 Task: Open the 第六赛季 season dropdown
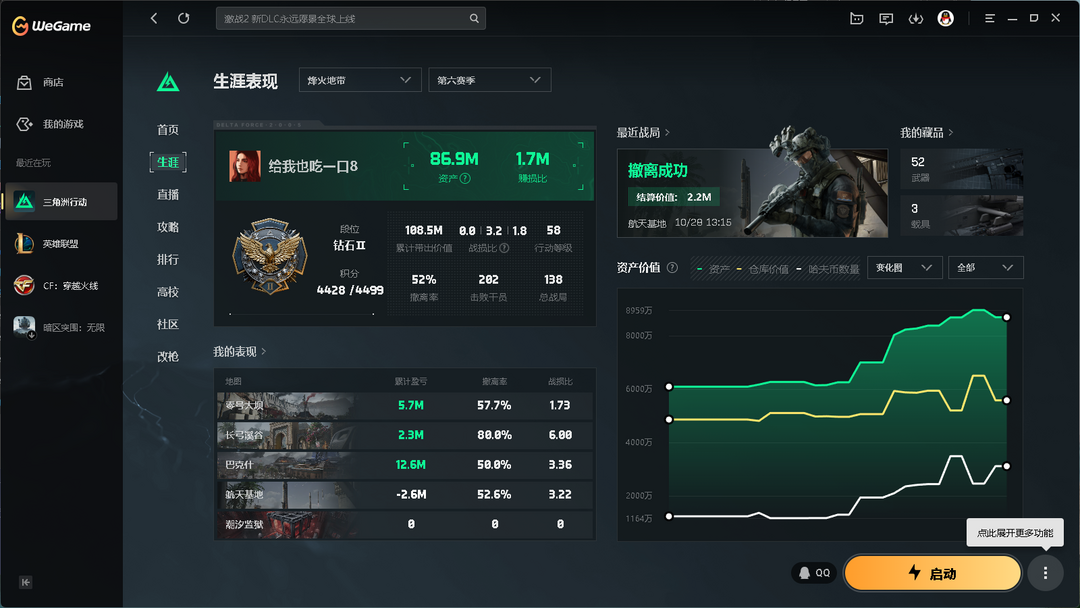tap(489, 79)
